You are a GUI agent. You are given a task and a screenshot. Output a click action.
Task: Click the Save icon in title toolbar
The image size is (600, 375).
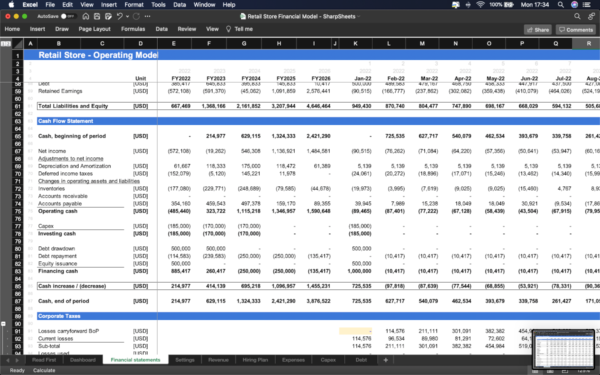click(x=97, y=16)
